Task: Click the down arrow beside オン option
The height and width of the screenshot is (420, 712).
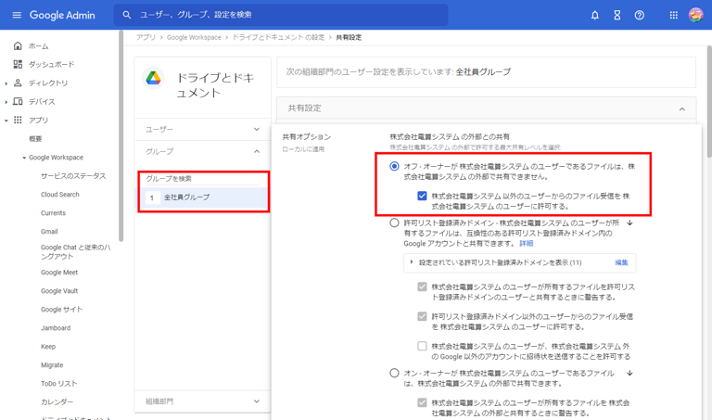Action: [630, 373]
